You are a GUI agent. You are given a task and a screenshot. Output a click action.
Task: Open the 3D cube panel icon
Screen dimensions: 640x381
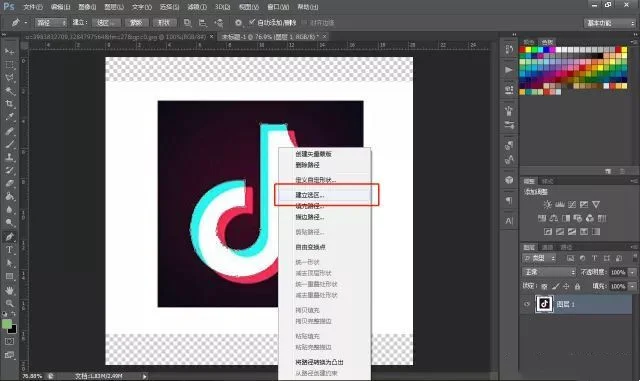[509, 180]
